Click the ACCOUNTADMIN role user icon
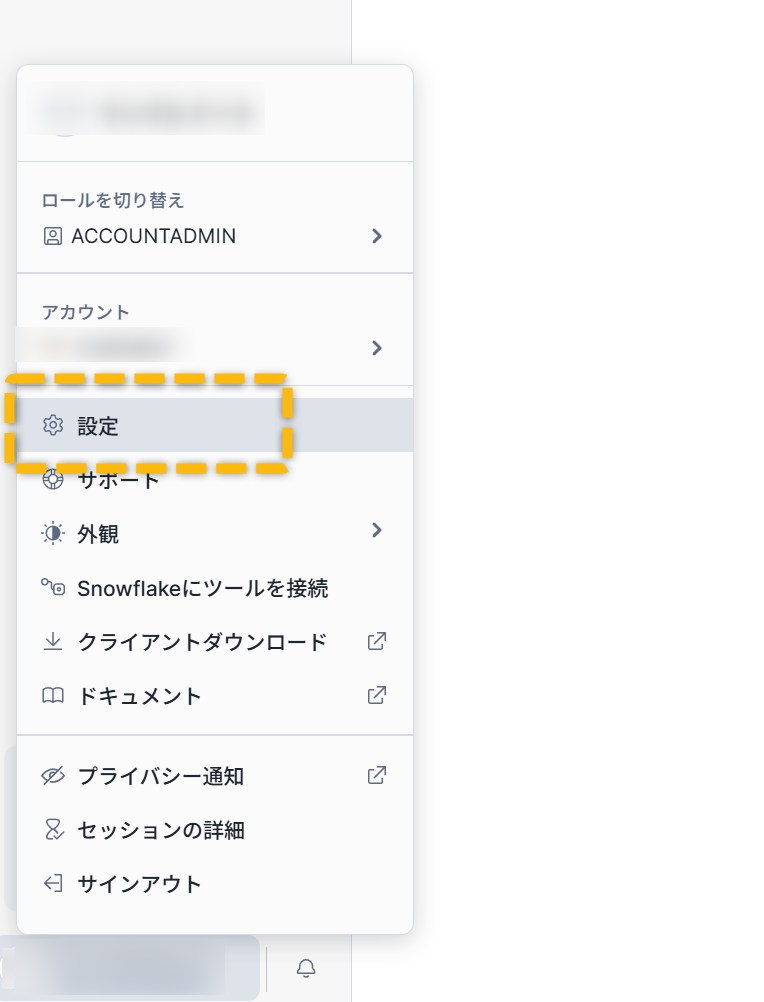764x1002 pixels. tap(53, 236)
